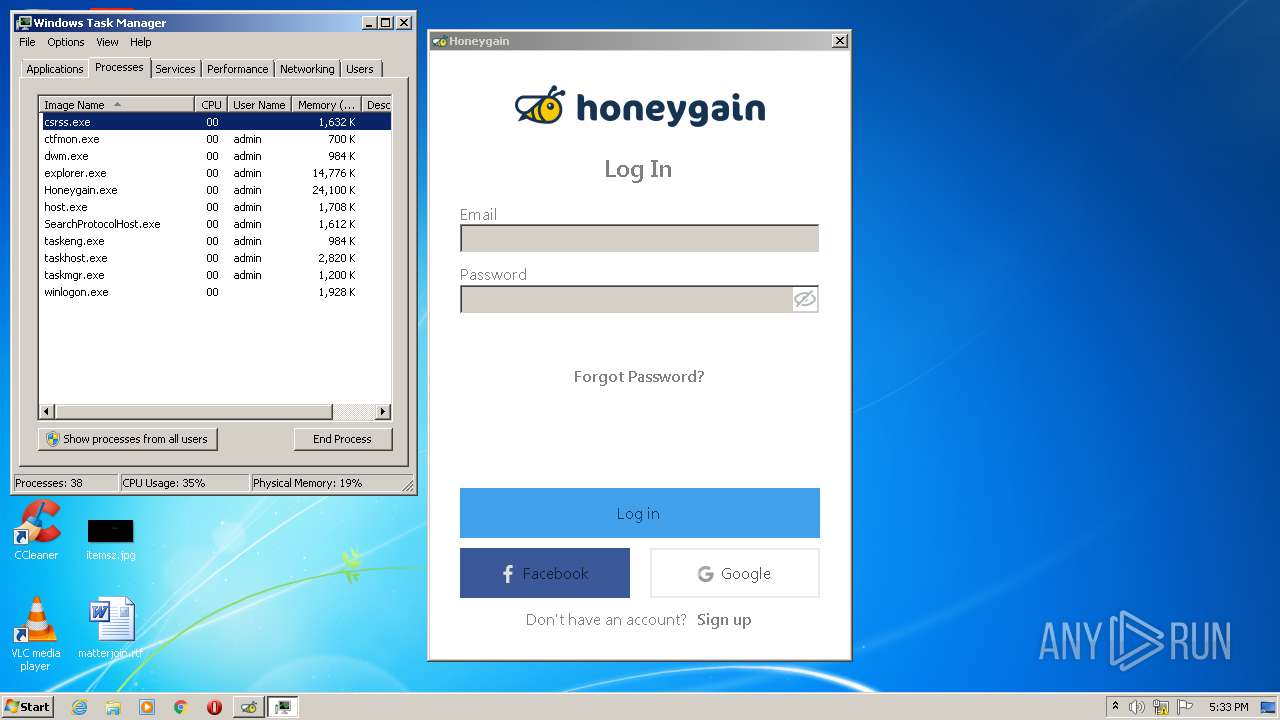1280x720 pixels.
Task: Click the Task Manager title bar icon
Action: pos(24,22)
